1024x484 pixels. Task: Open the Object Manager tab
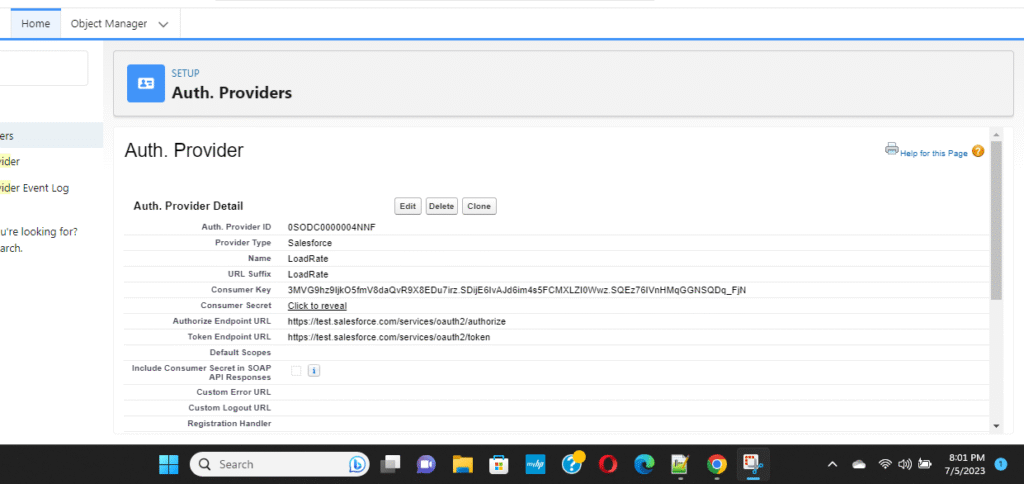pyautogui.click(x=108, y=23)
